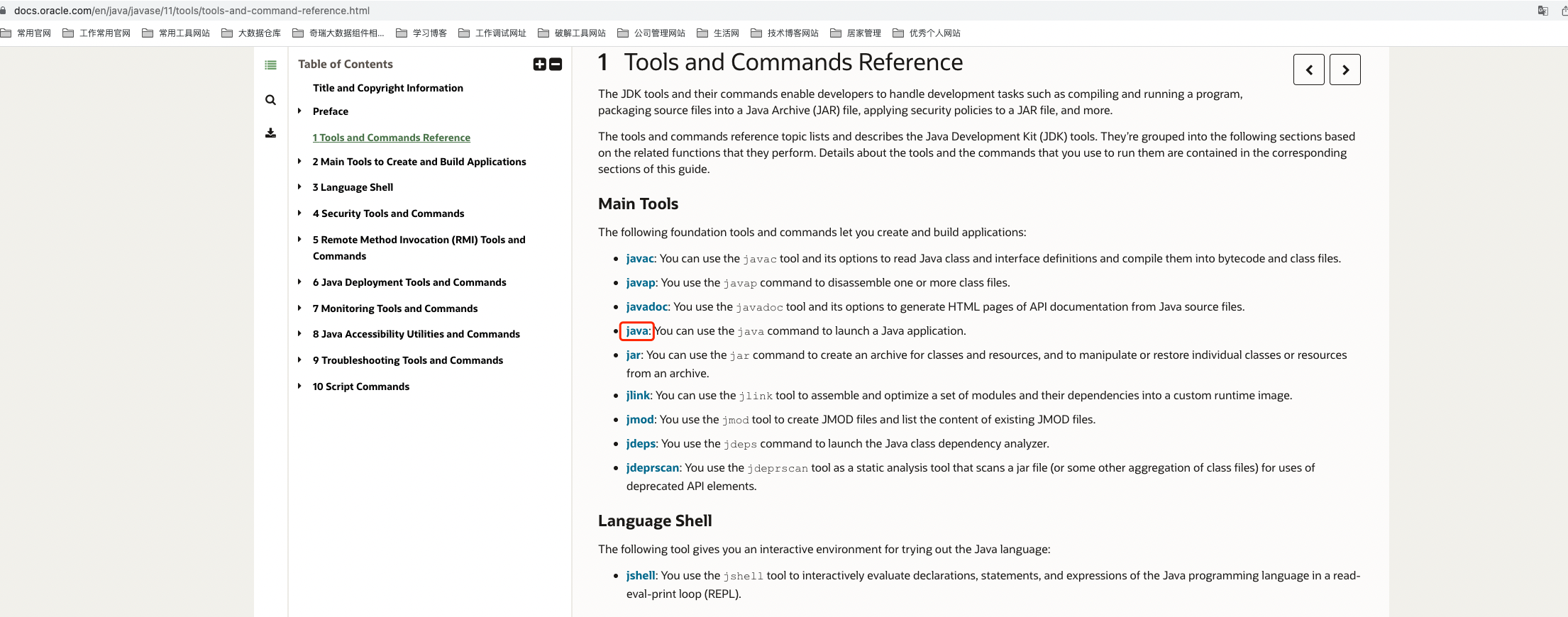Viewport: 1568px width, 617px height.
Task: Expand 10 Script Commands arrow
Action: [299, 387]
